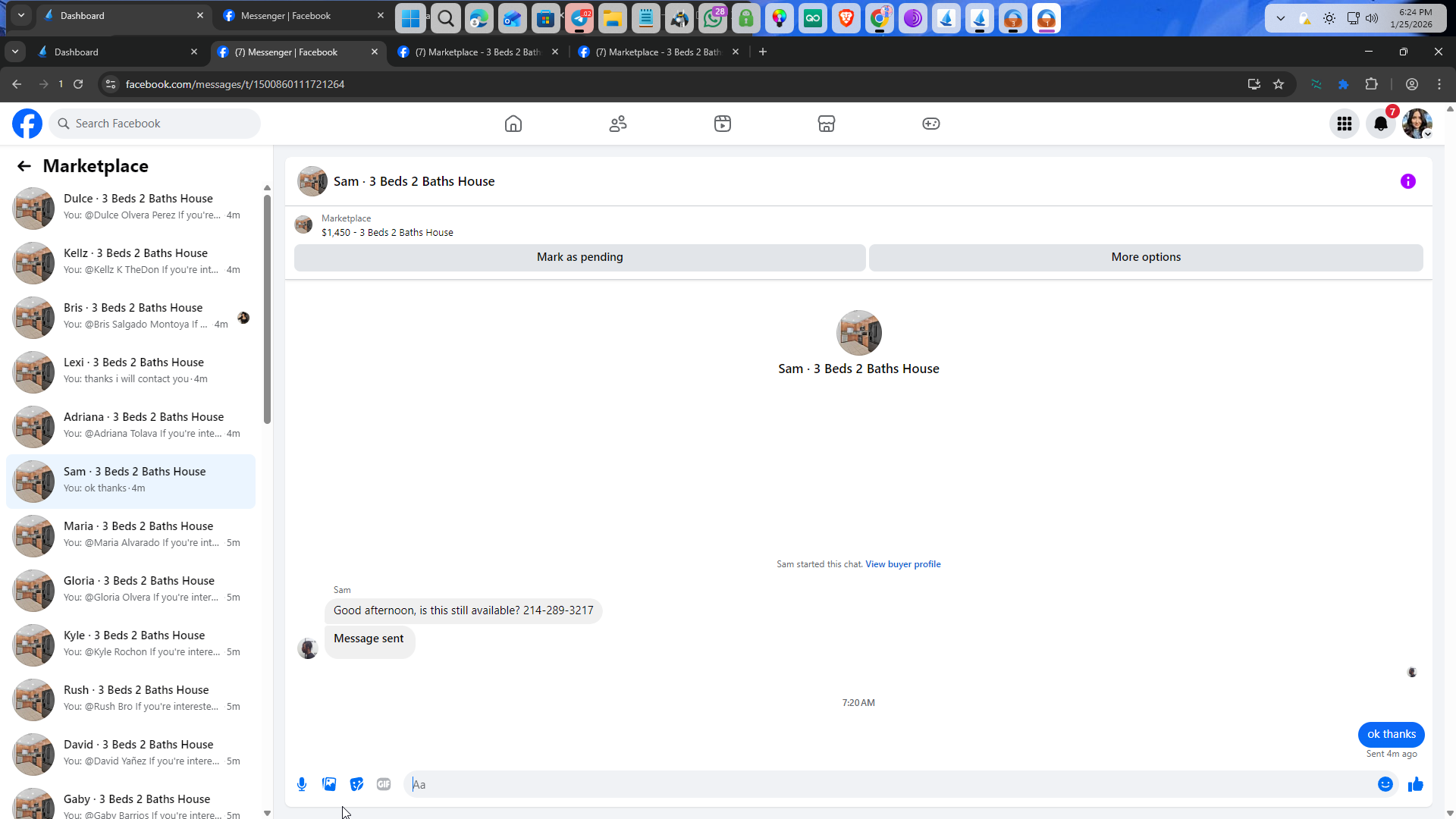Open the Chrome extensions puzzle icon

coord(1372,84)
